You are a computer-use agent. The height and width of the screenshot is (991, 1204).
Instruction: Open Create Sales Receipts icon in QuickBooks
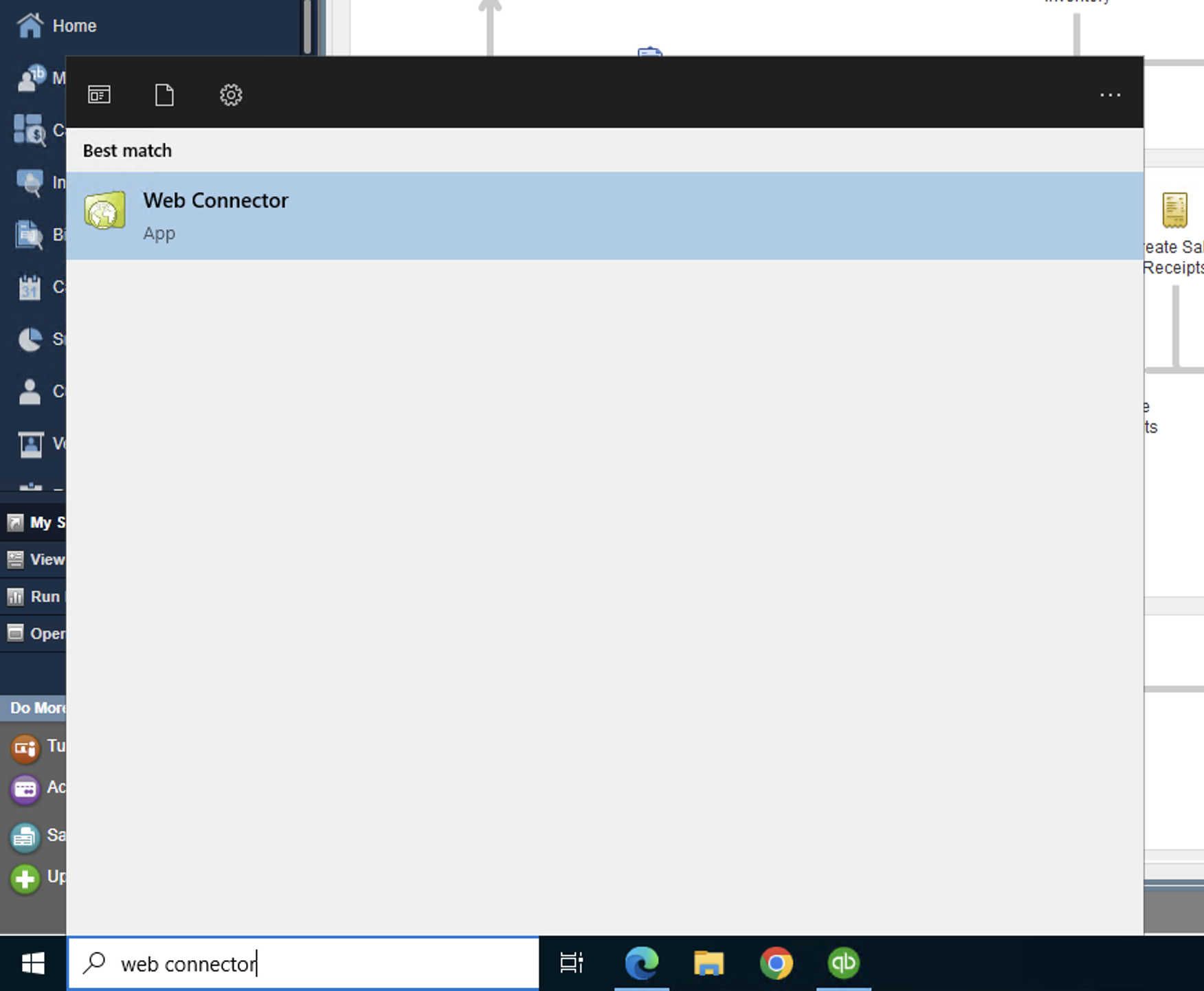click(x=1174, y=210)
